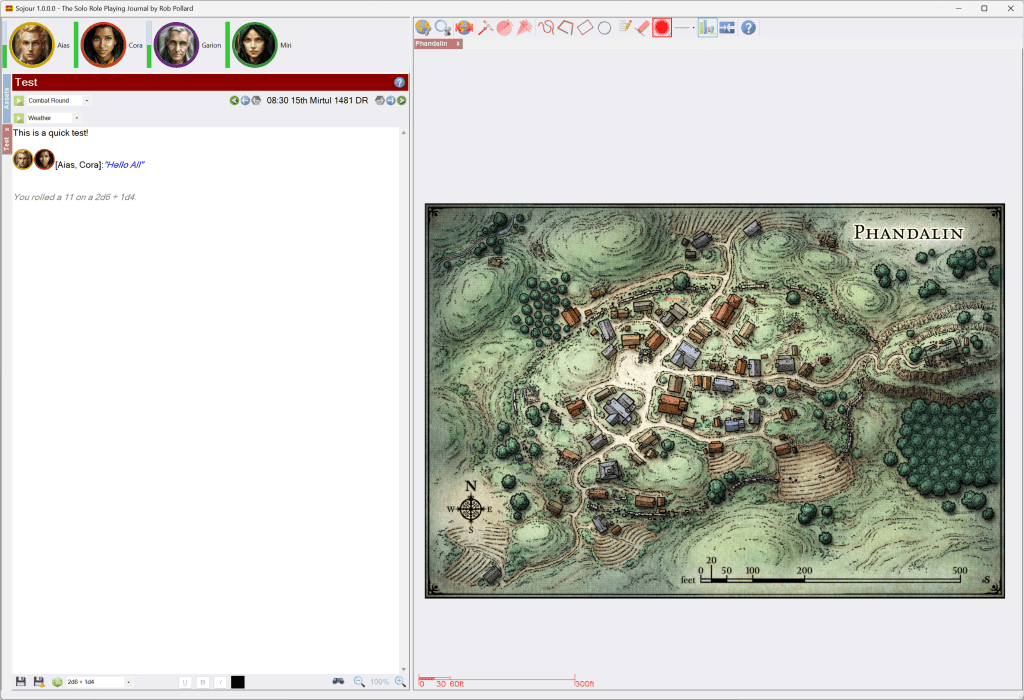
Task: Toggle italic formatting button
Action: point(219,682)
